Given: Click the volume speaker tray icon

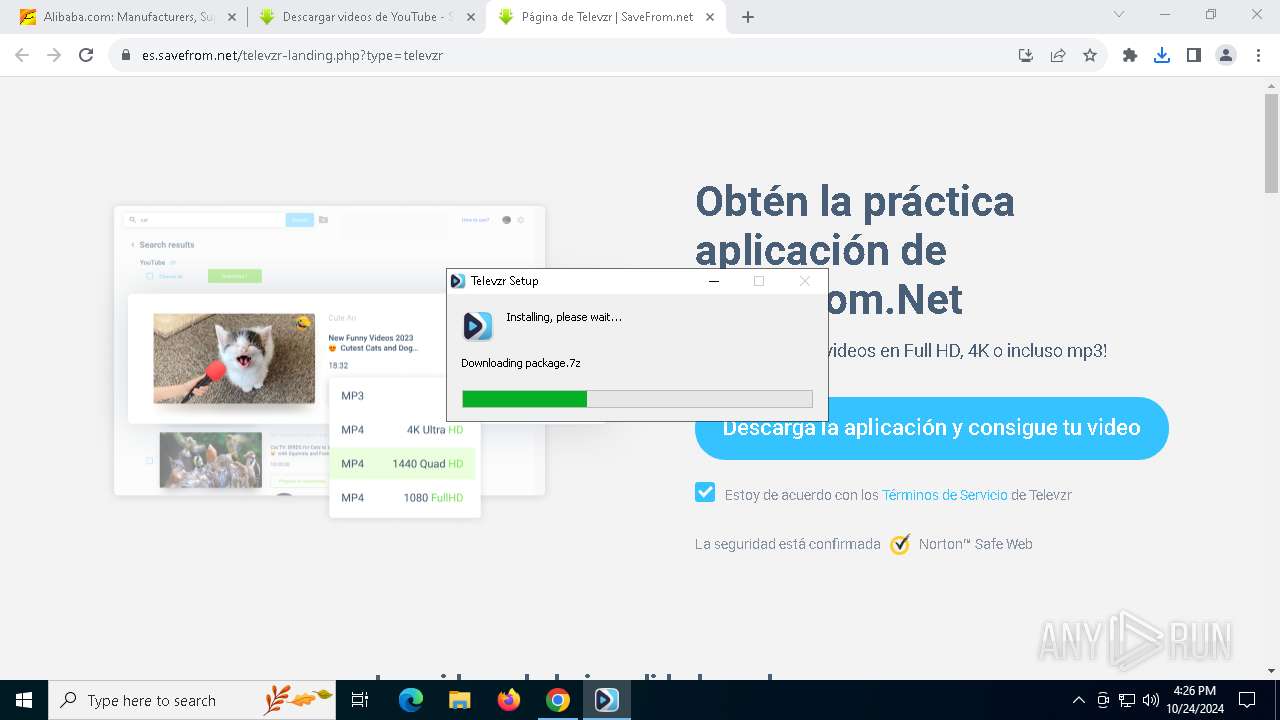Looking at the screenshot, I should (x=1151, y=700).
